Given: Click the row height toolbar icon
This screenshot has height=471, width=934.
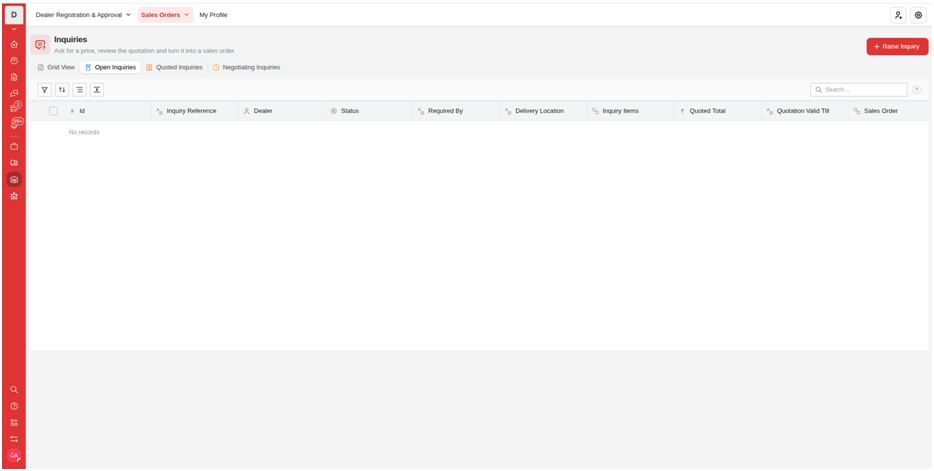Looking at the screenshot, I should point(97,90).
